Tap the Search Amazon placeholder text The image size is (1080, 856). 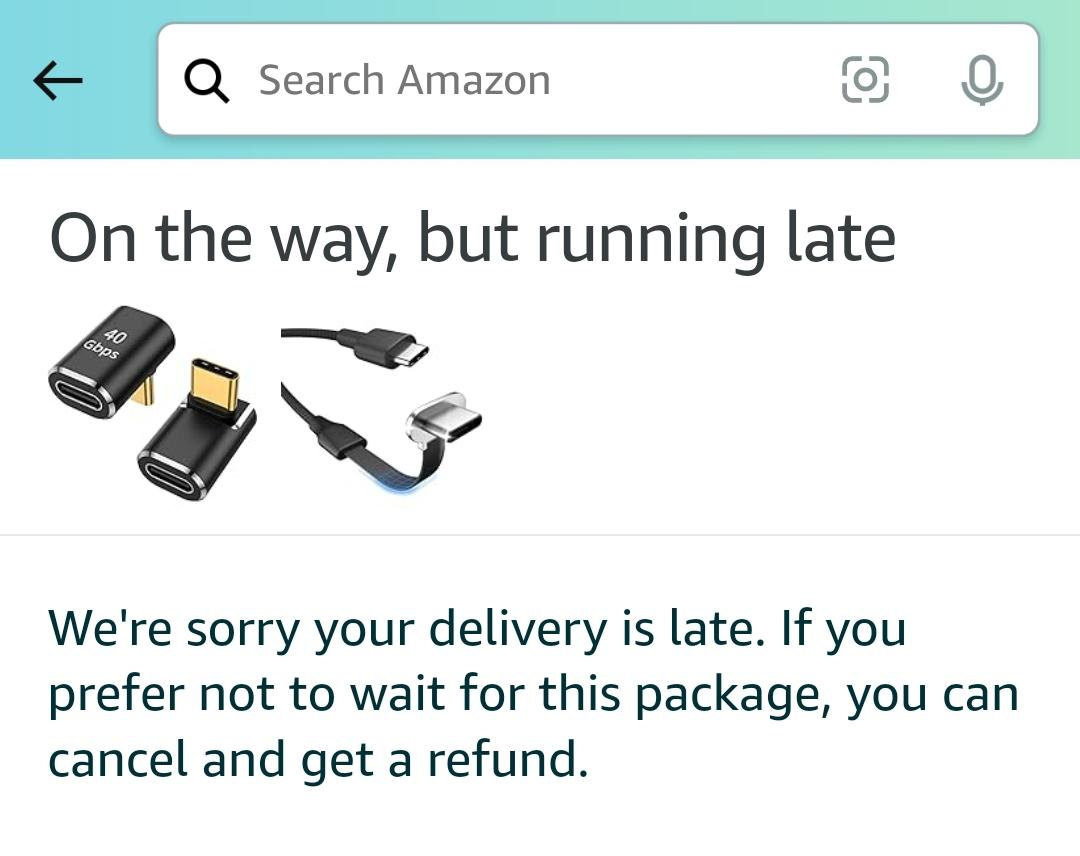[x=404, y=80]
